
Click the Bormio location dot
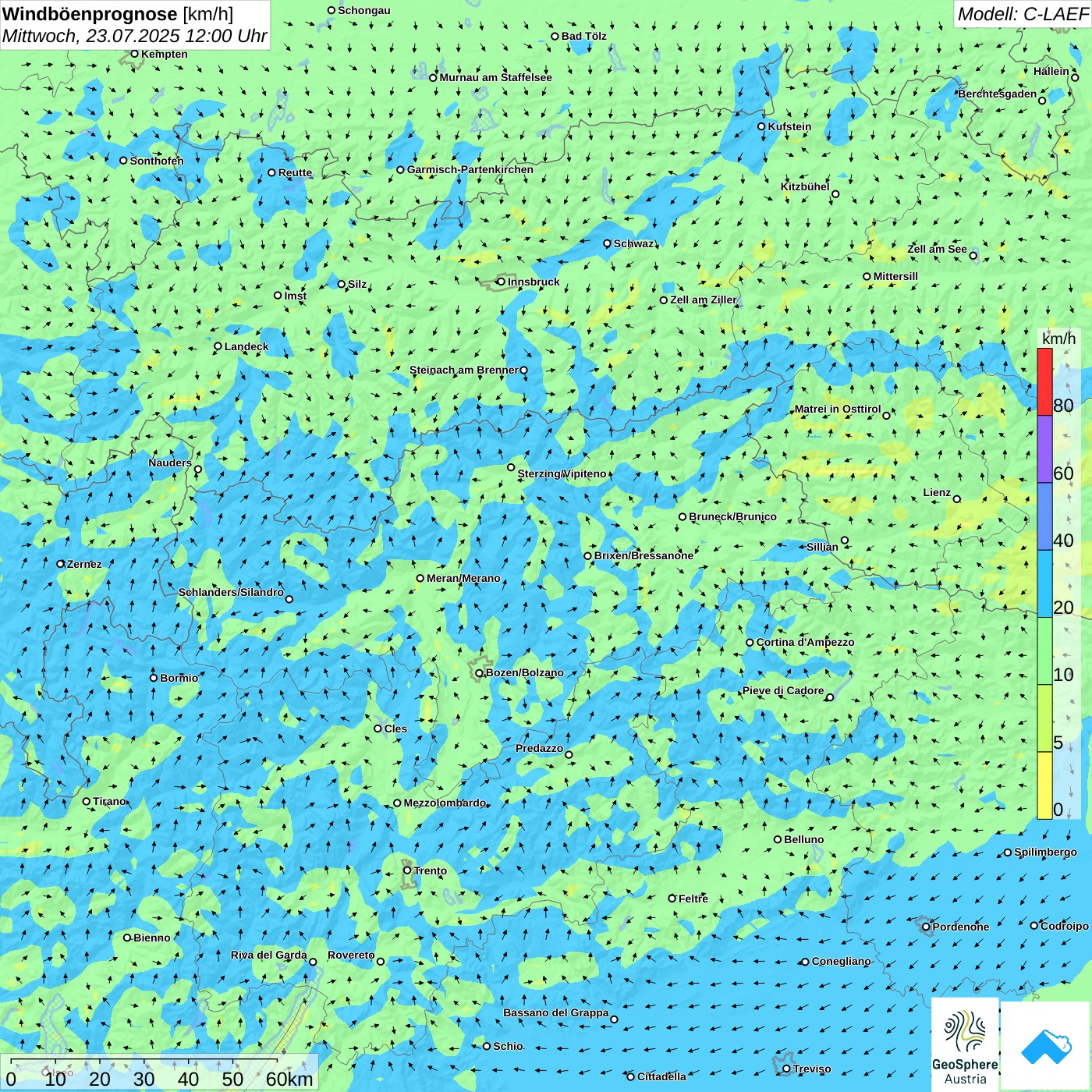pos(154,678)
